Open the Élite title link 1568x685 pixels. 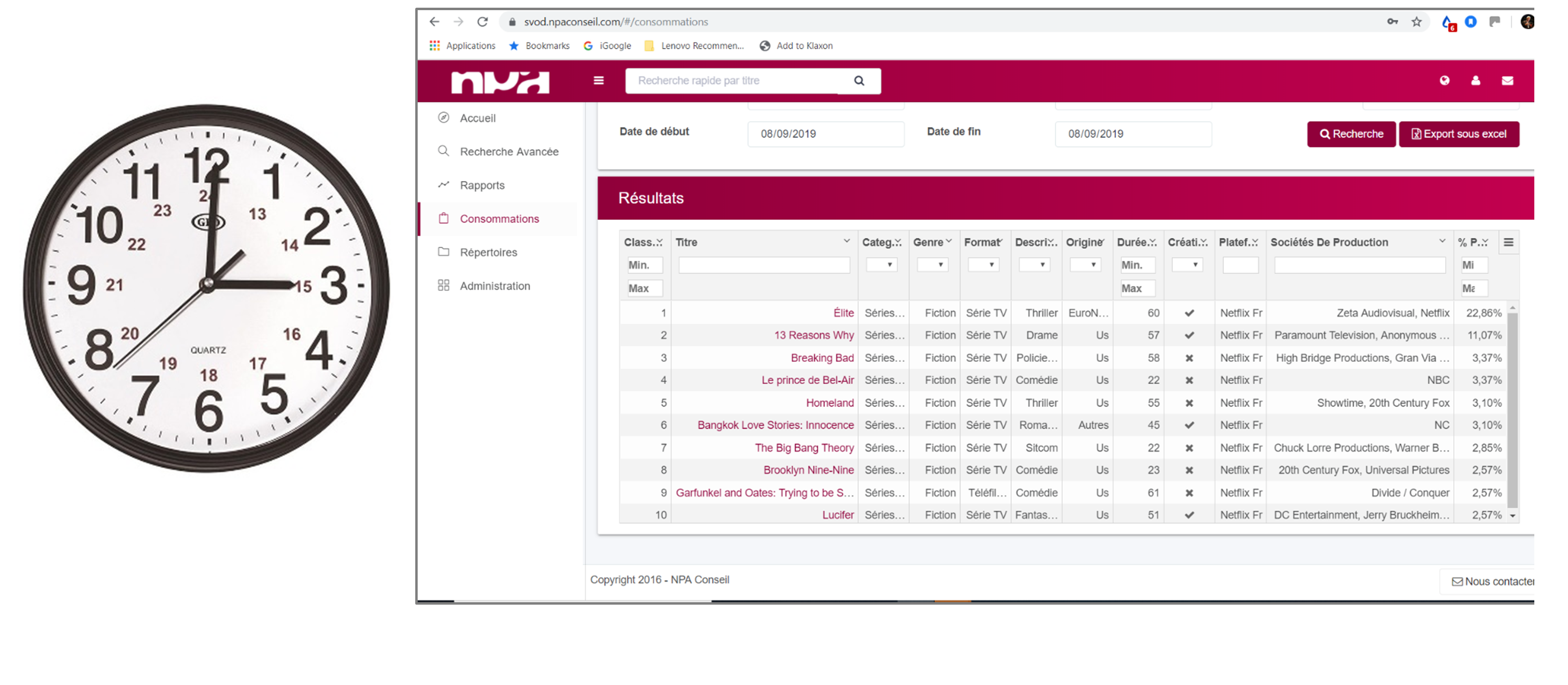coord(843,313)
